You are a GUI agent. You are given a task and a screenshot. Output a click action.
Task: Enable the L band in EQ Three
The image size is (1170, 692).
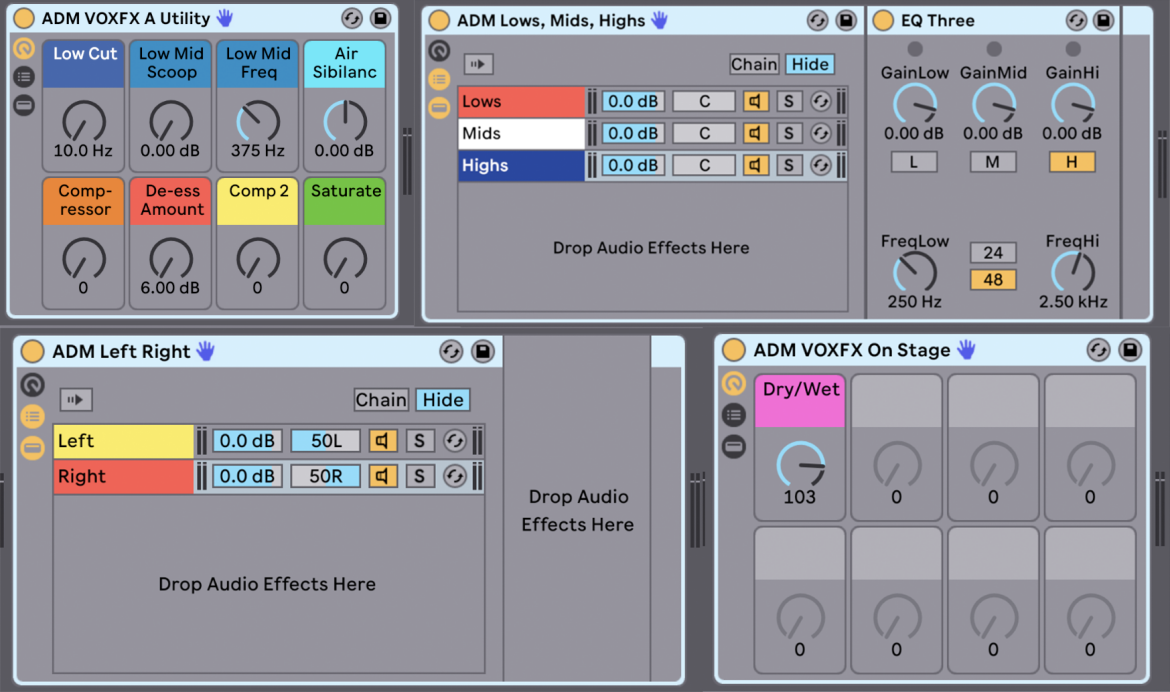click(913, 162)
